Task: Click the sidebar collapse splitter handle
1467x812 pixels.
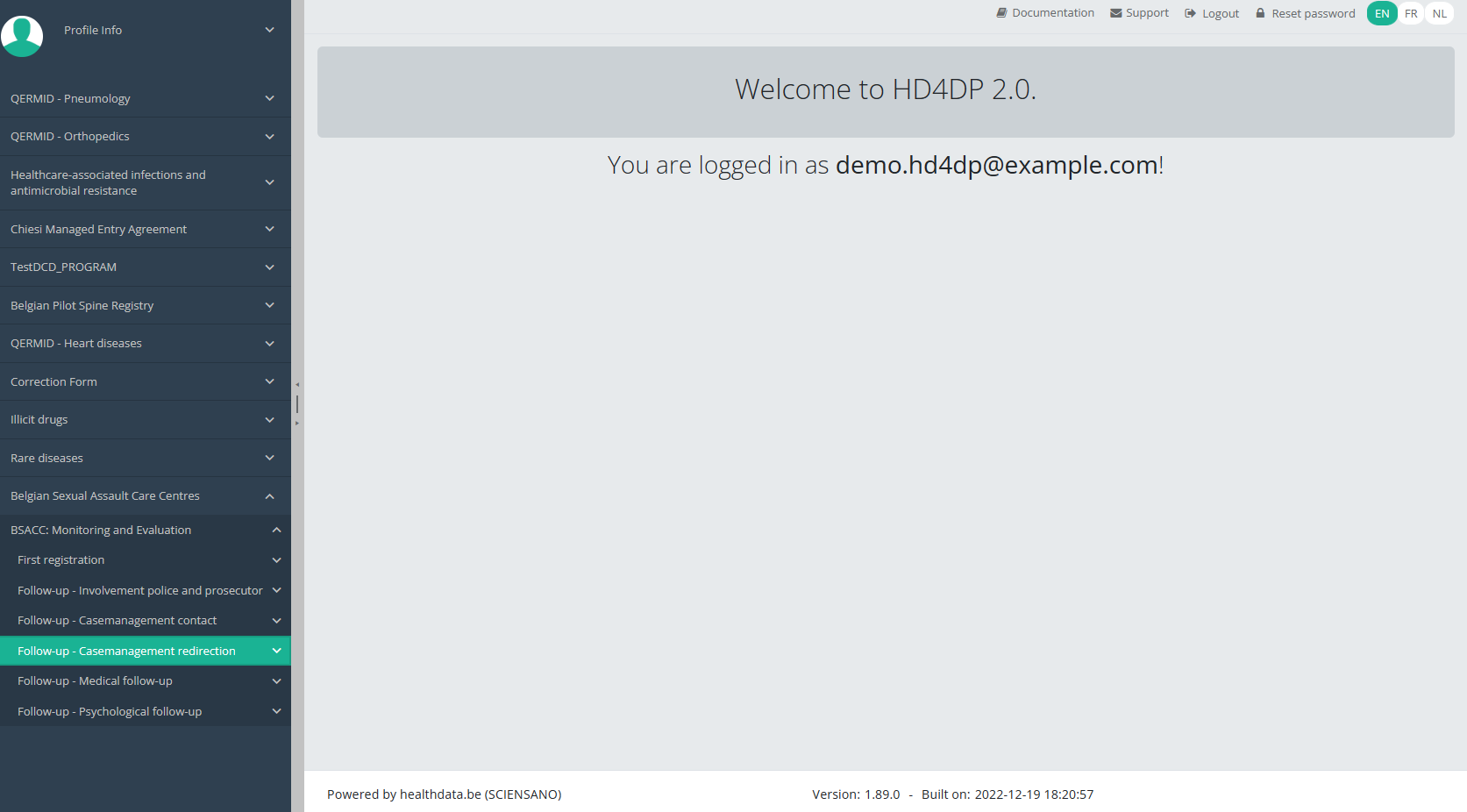Action: point(297,404)
